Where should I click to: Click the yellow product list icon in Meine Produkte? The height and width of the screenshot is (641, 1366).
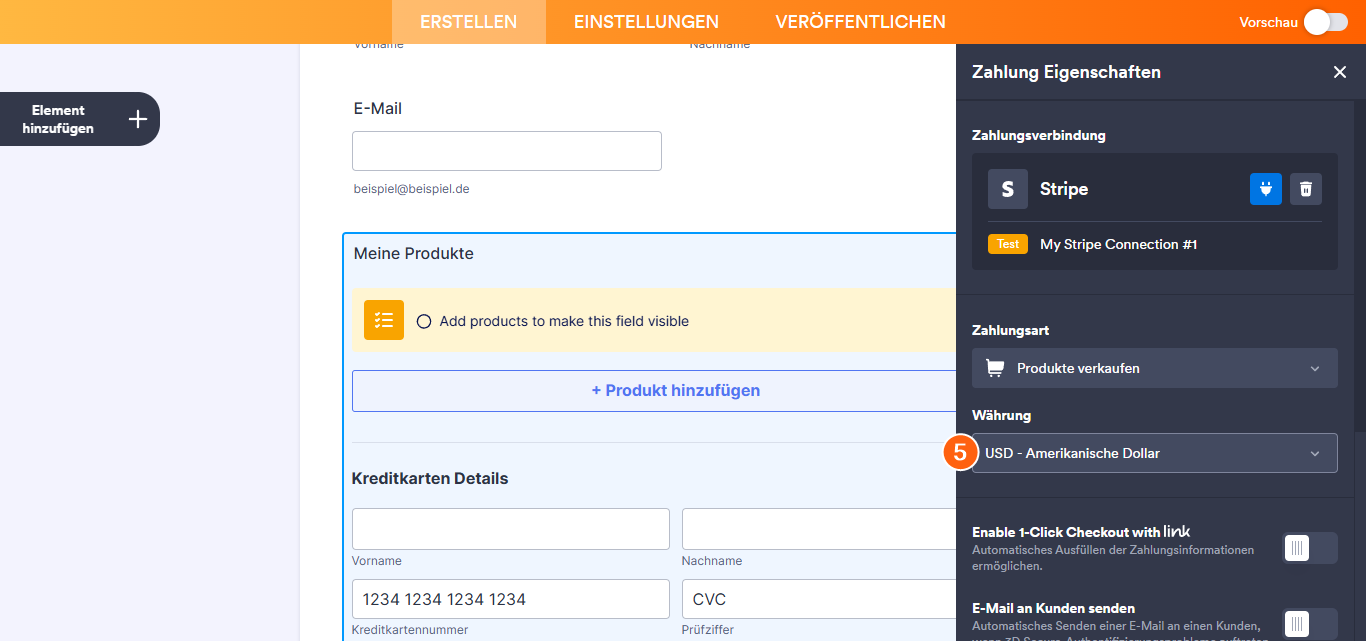(x=383, y=320)
